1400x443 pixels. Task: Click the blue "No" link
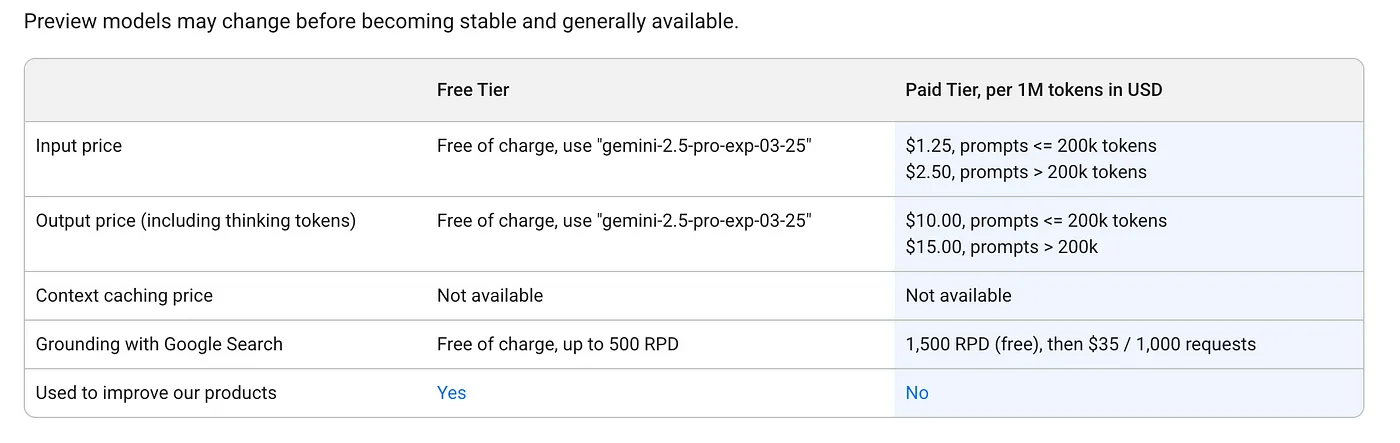(x=917, y=393)
